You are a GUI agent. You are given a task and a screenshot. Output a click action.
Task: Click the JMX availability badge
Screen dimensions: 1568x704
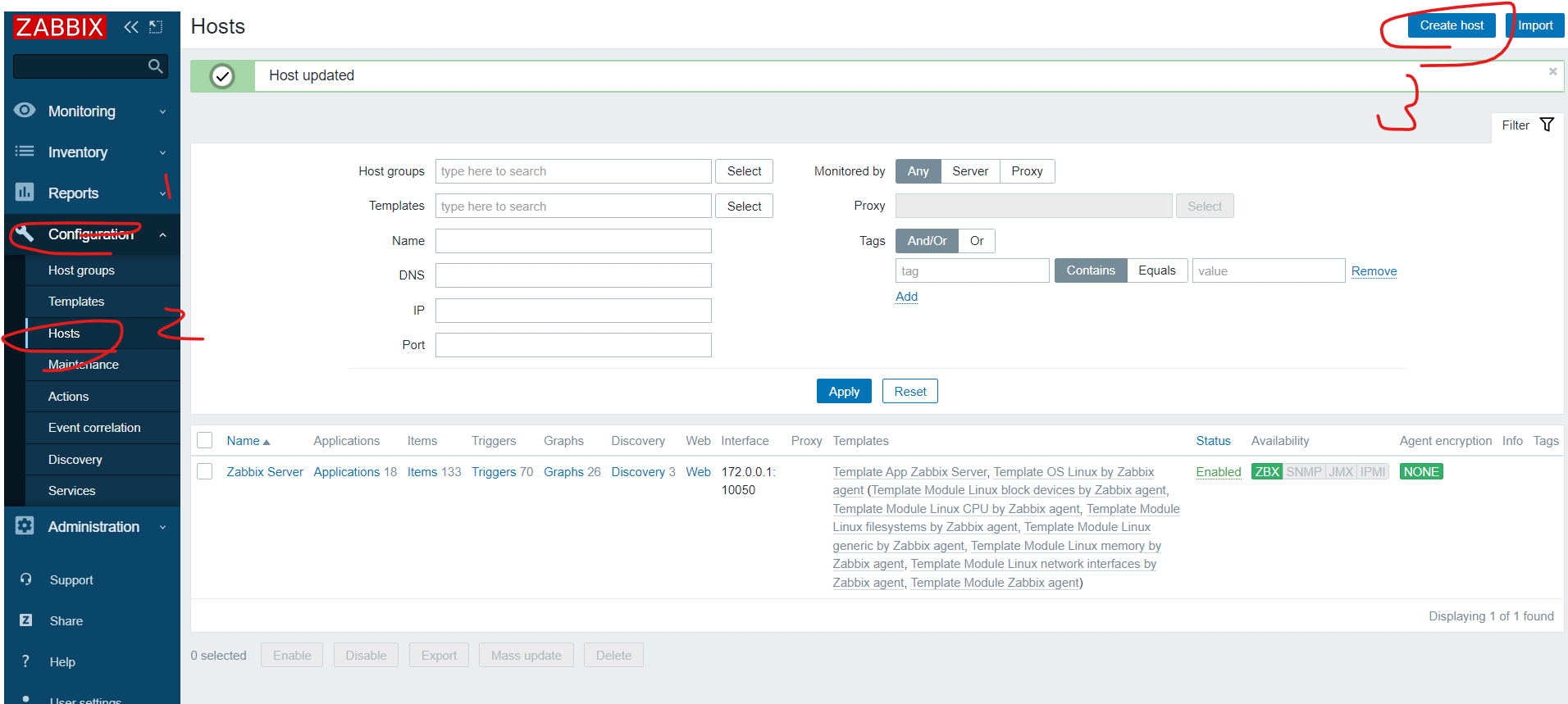(1341, 472)
